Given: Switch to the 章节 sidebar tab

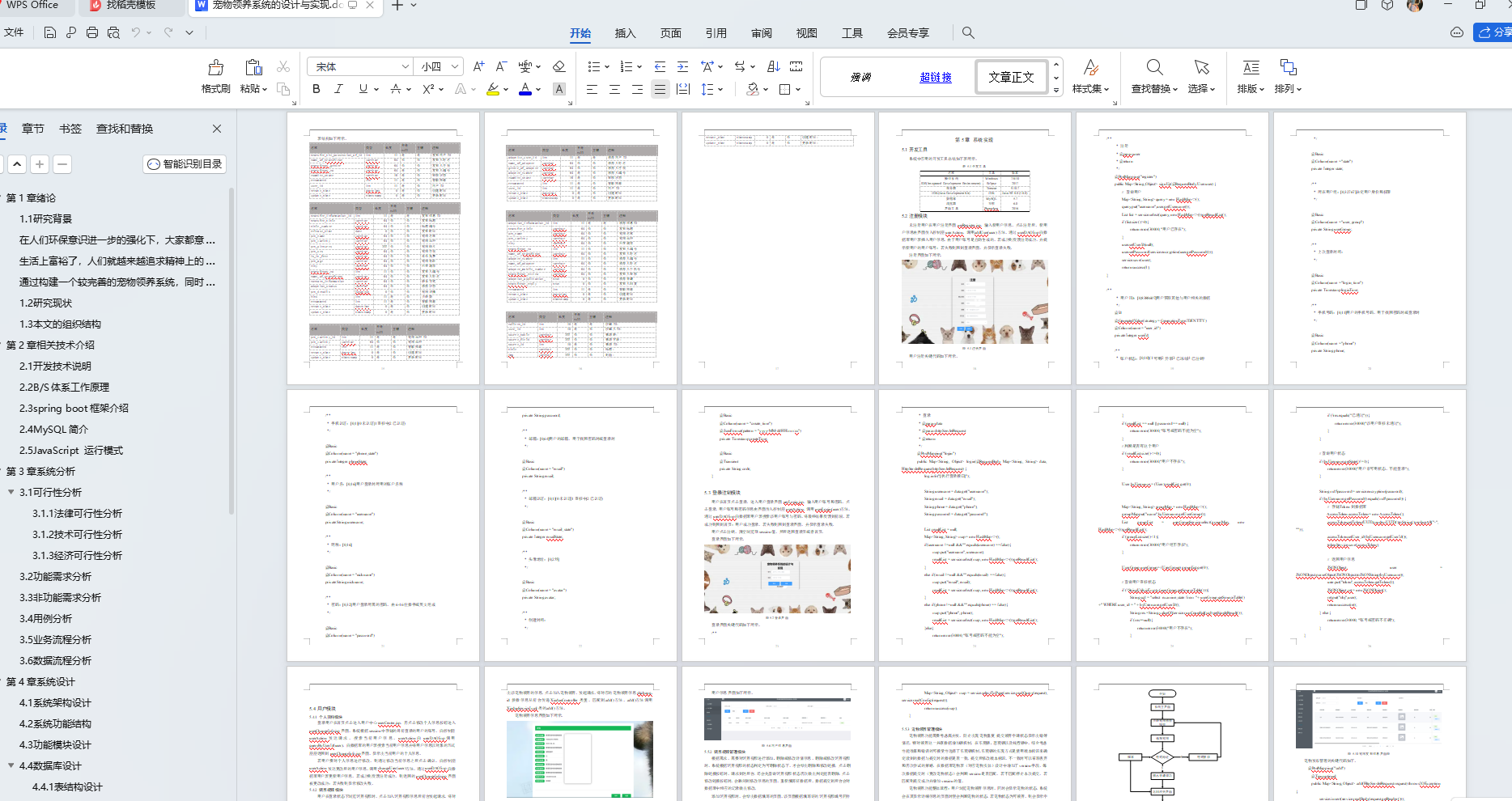Looking at the screenshot, I should (33, 129).
